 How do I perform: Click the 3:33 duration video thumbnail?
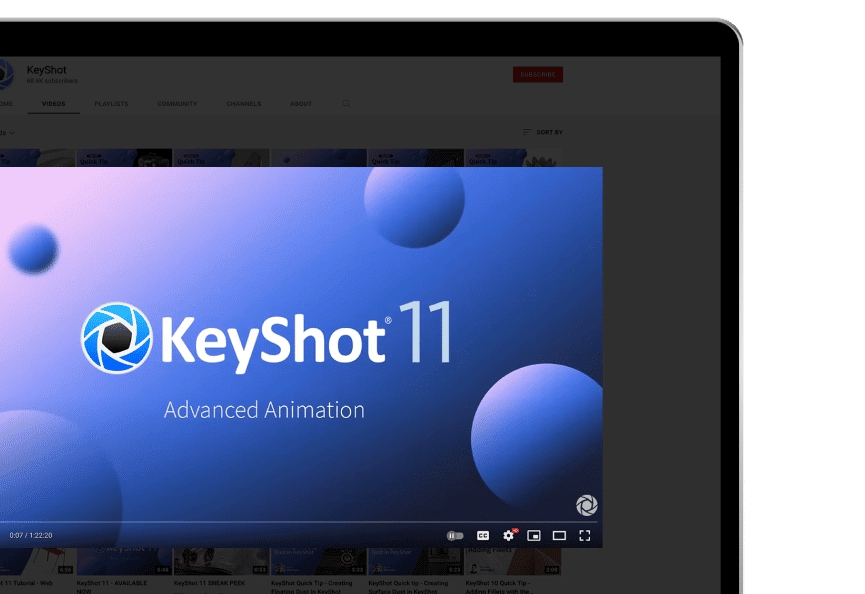click(x=318, y=561)
